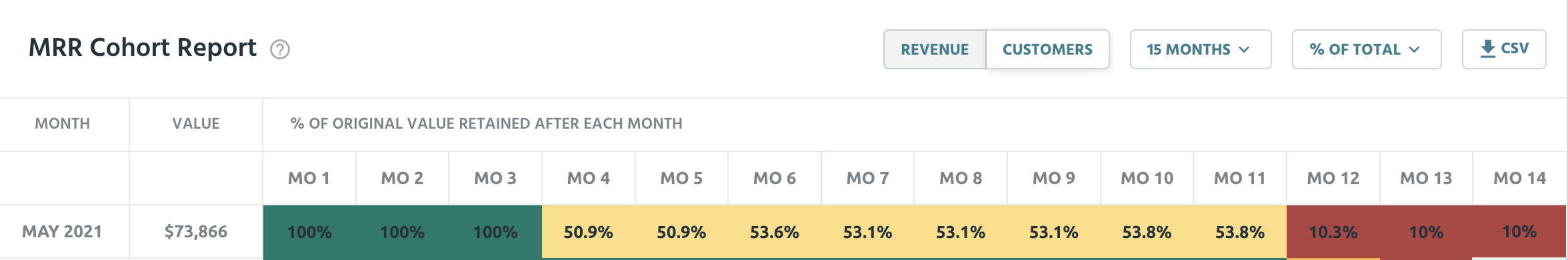Click the green MO 1 100% cell
This screenshot has width=1568, height=260.
click(309, 232)
